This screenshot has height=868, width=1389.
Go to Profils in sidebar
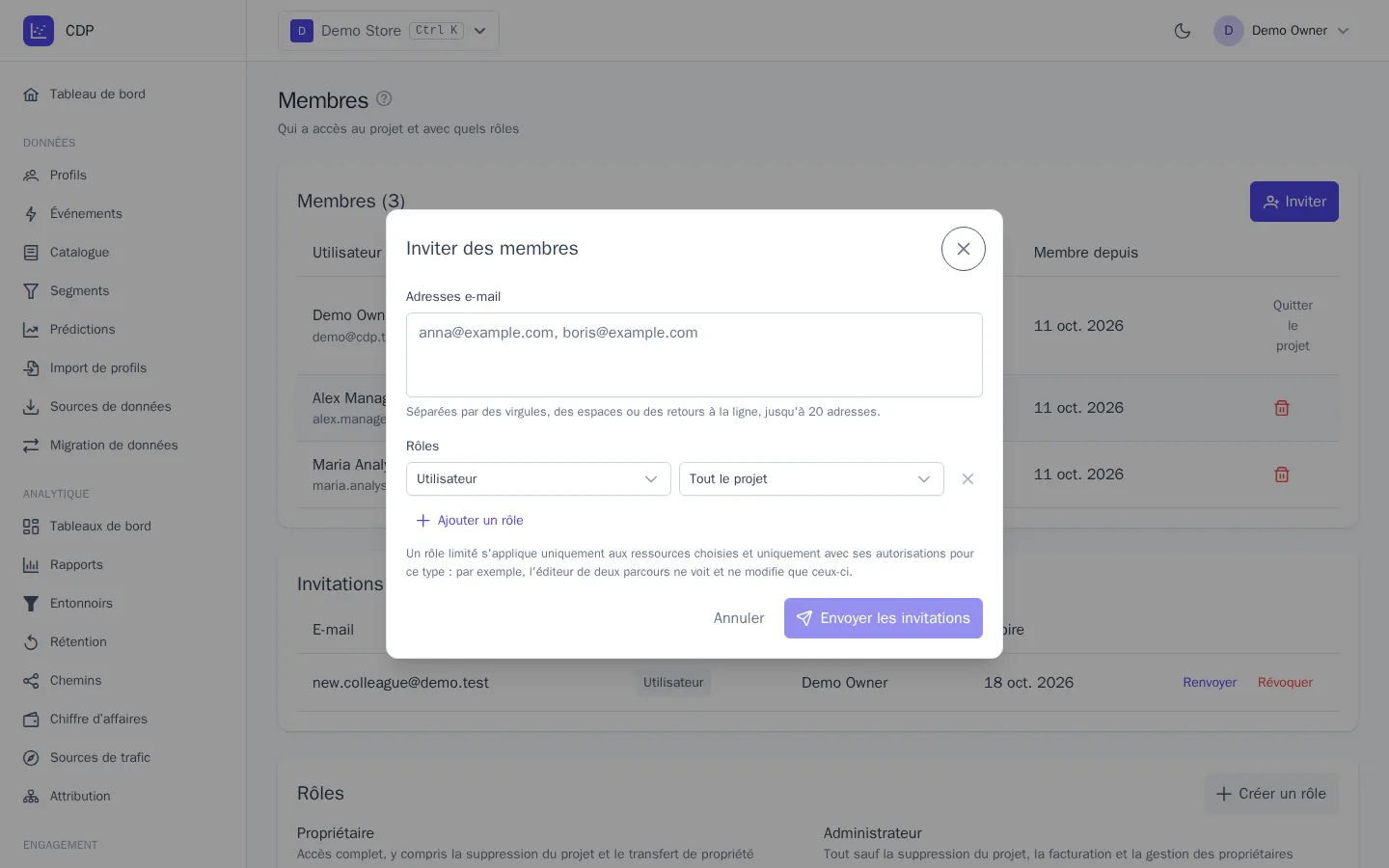[123, 176]
